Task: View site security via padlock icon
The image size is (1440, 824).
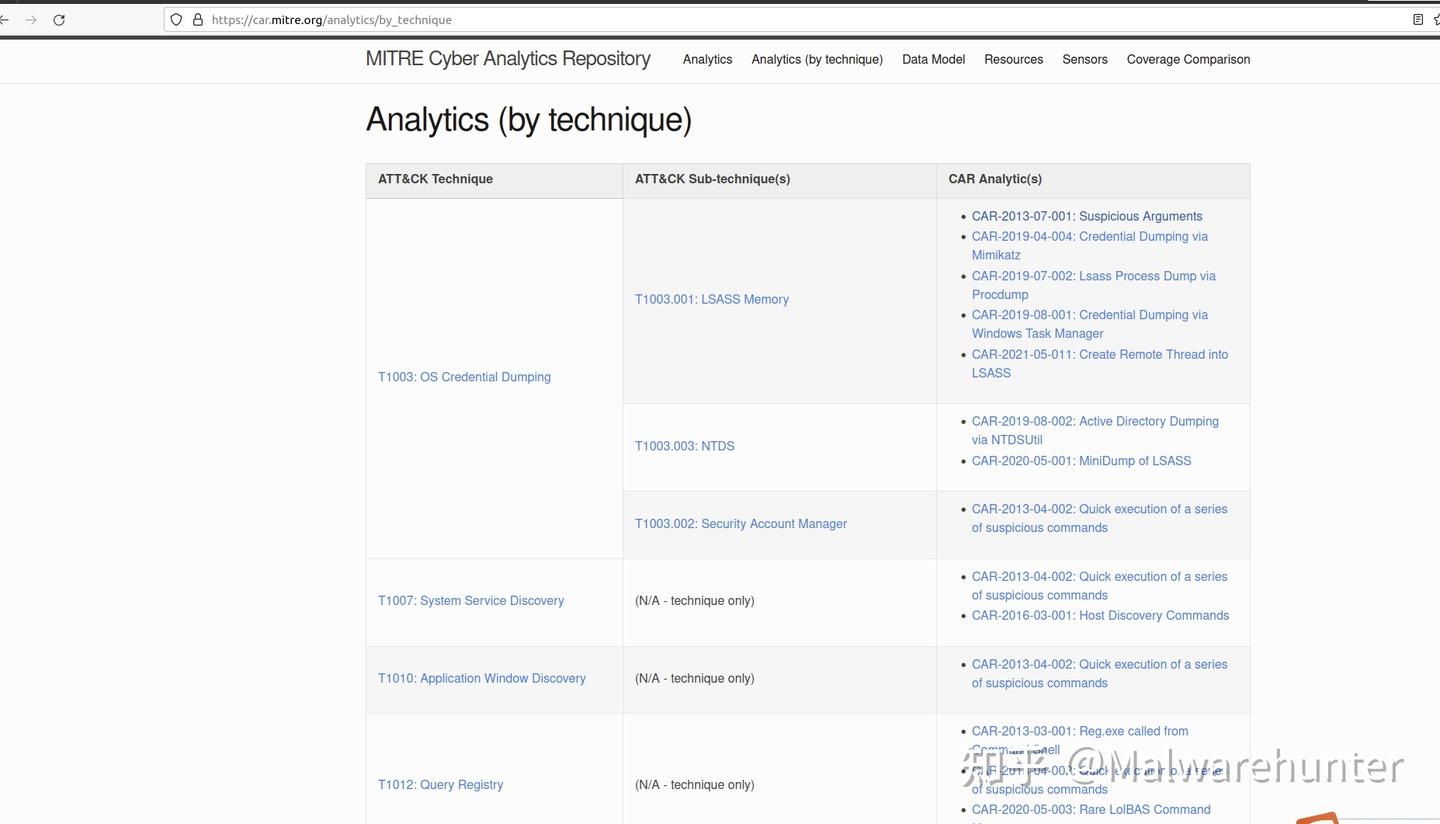Action: pos(197,20)
